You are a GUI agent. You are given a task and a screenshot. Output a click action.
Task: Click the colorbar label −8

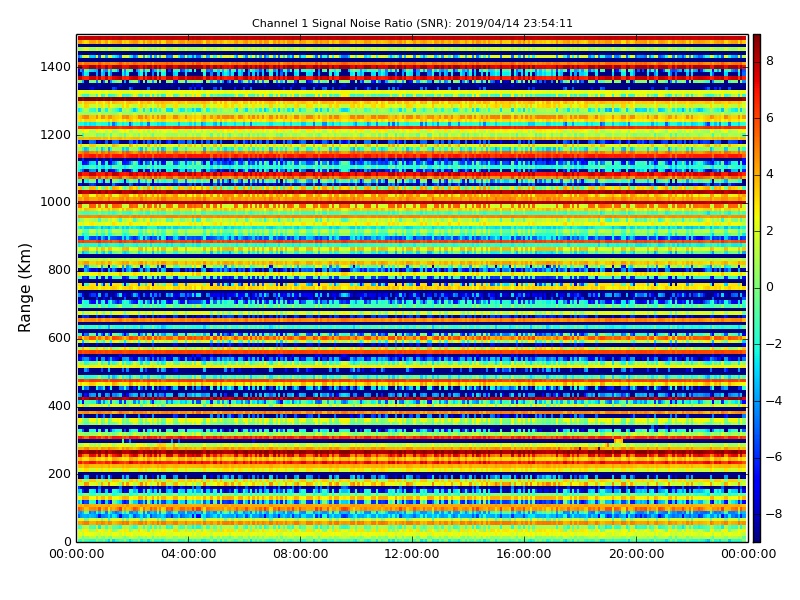[774, 514]
